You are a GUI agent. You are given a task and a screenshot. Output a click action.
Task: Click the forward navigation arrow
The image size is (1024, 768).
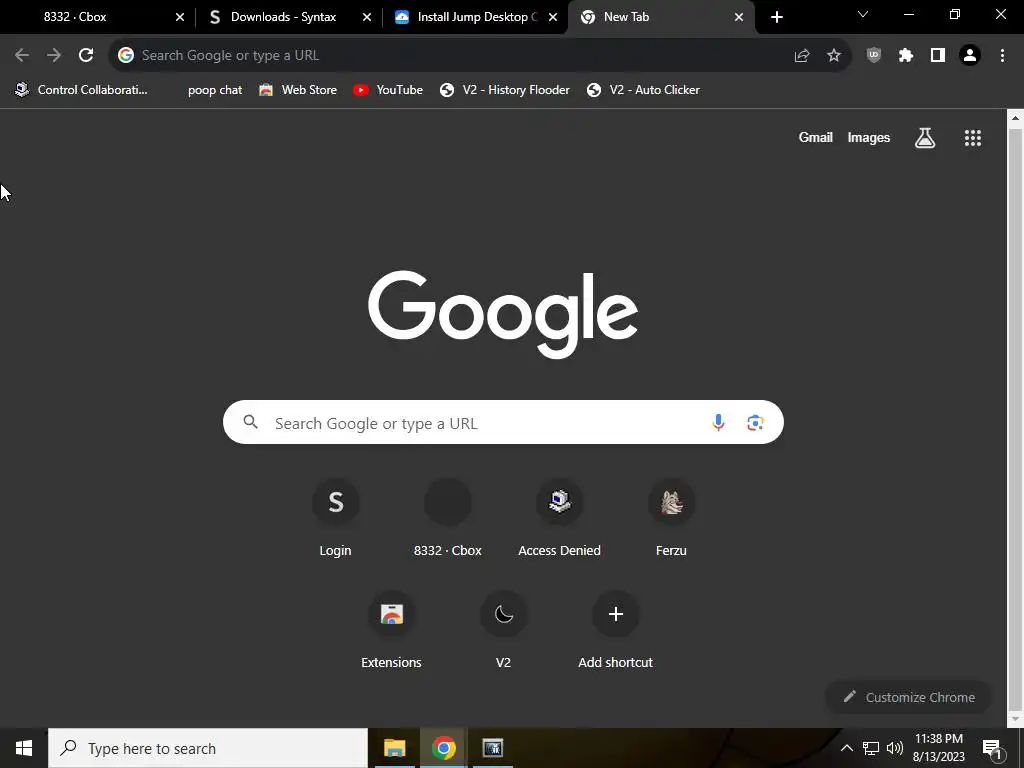pos(54,56)
